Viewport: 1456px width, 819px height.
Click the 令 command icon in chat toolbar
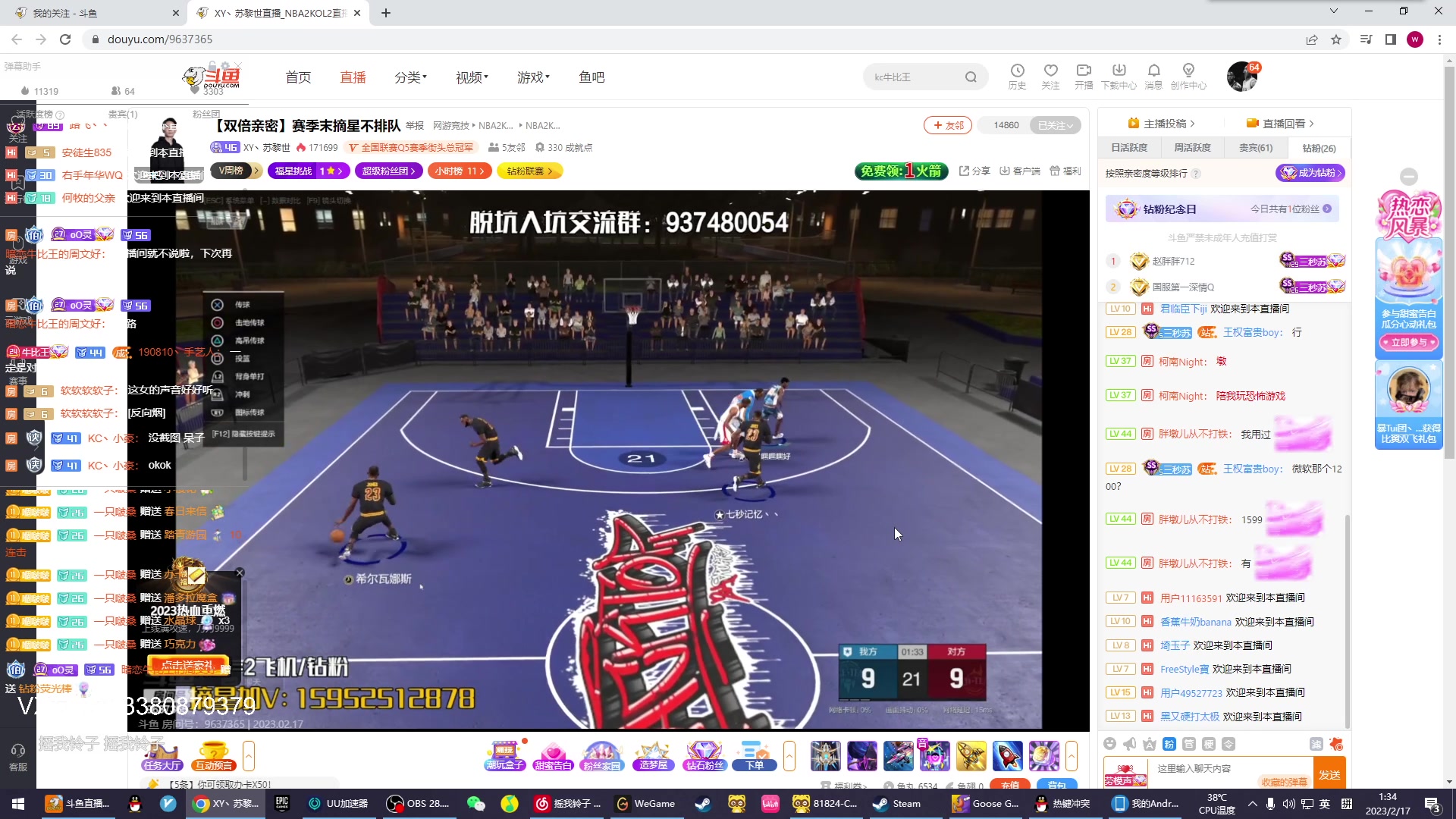[1228, 744]
